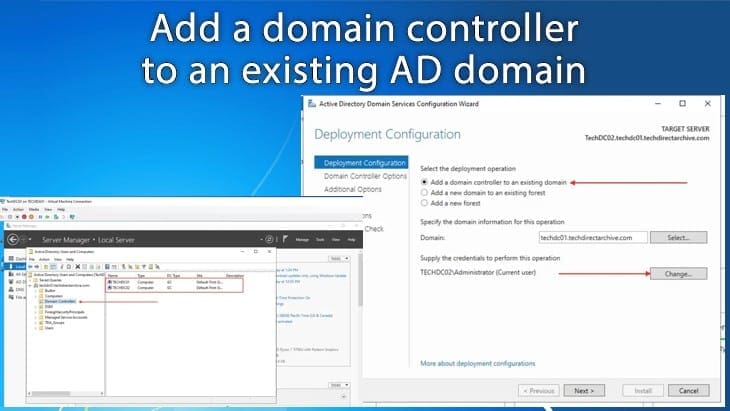Open the Media menu in Virtual Machine Connection
Image resolution: width=730 pixels, height=411 pixels.
click(x=34, y=209)
